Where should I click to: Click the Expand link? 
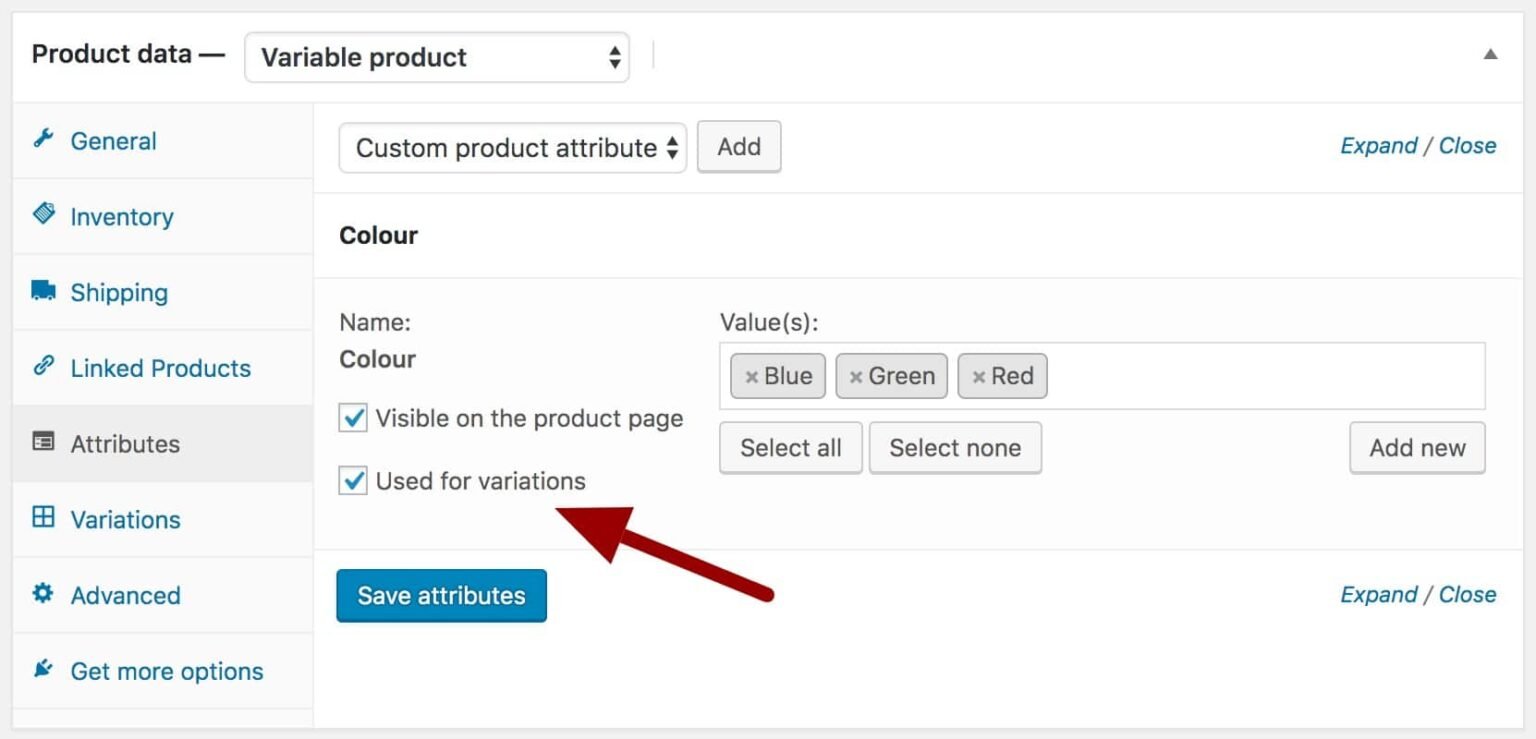click(x=1377, y=146)
